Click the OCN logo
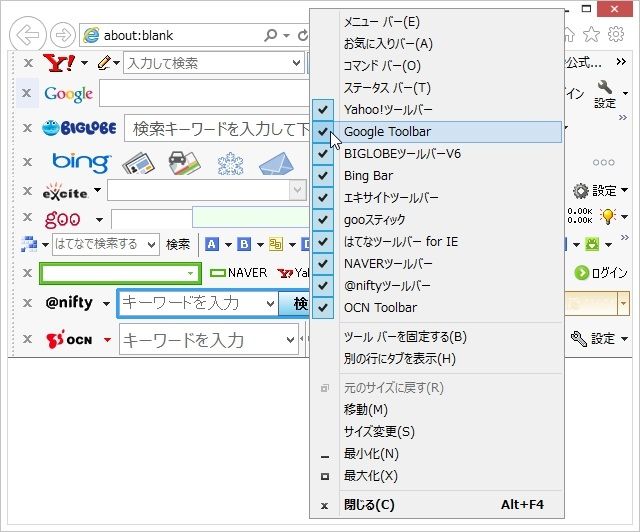Viewport: 640px width, 532px height. click(69, 340)
